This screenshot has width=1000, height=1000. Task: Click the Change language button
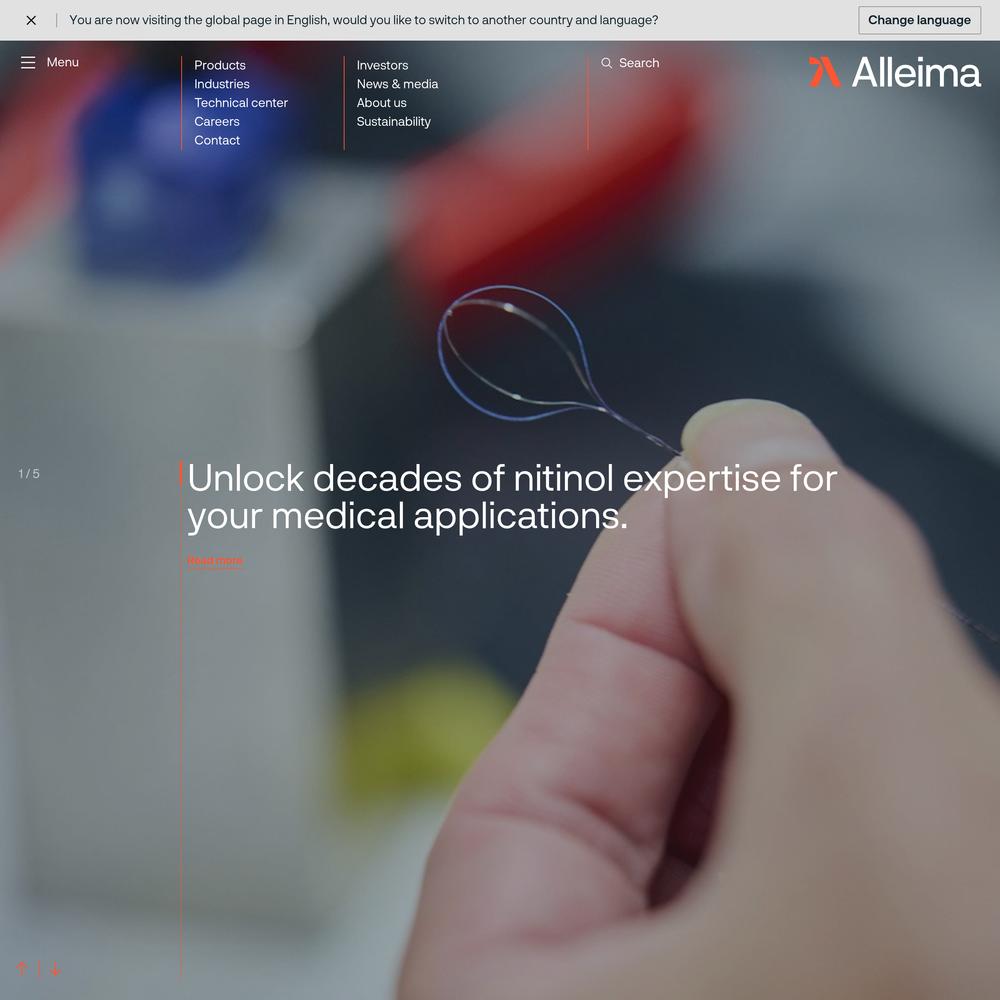click(x=919, y=20)
